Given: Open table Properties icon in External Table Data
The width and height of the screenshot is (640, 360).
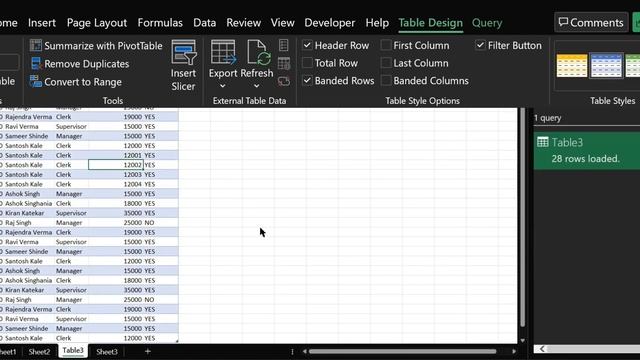Looking at the screenshot, I should coord(284,45).
